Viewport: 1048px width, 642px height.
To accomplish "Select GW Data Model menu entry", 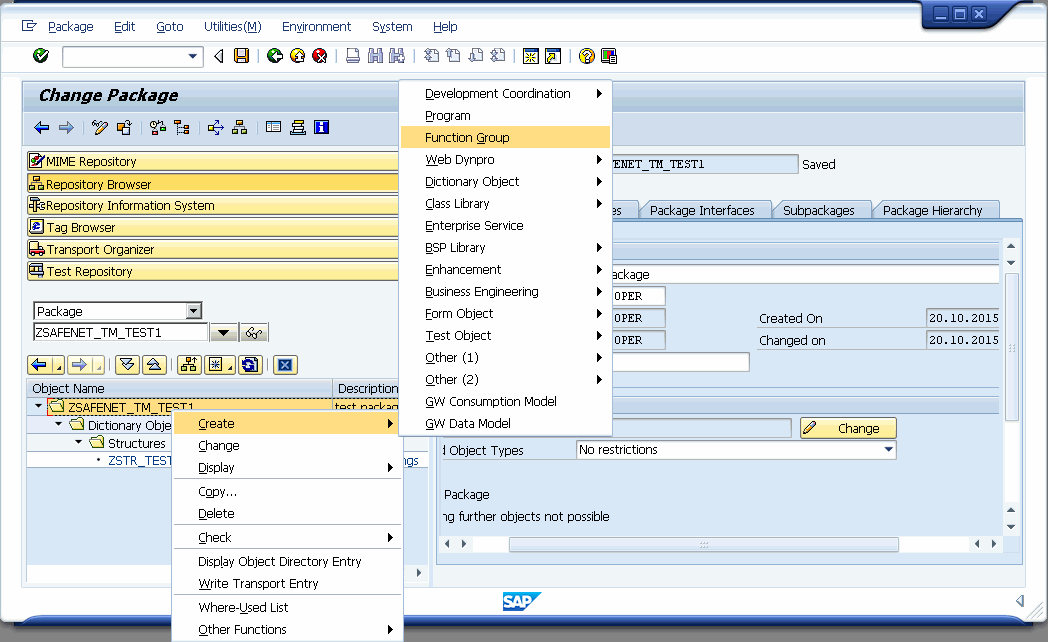I will click(x=506, y=424).
